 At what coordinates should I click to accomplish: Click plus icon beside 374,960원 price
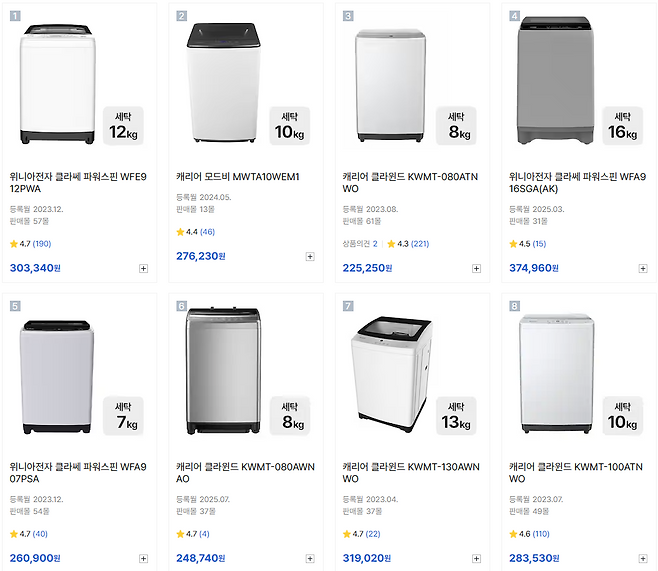click(643, 268)
